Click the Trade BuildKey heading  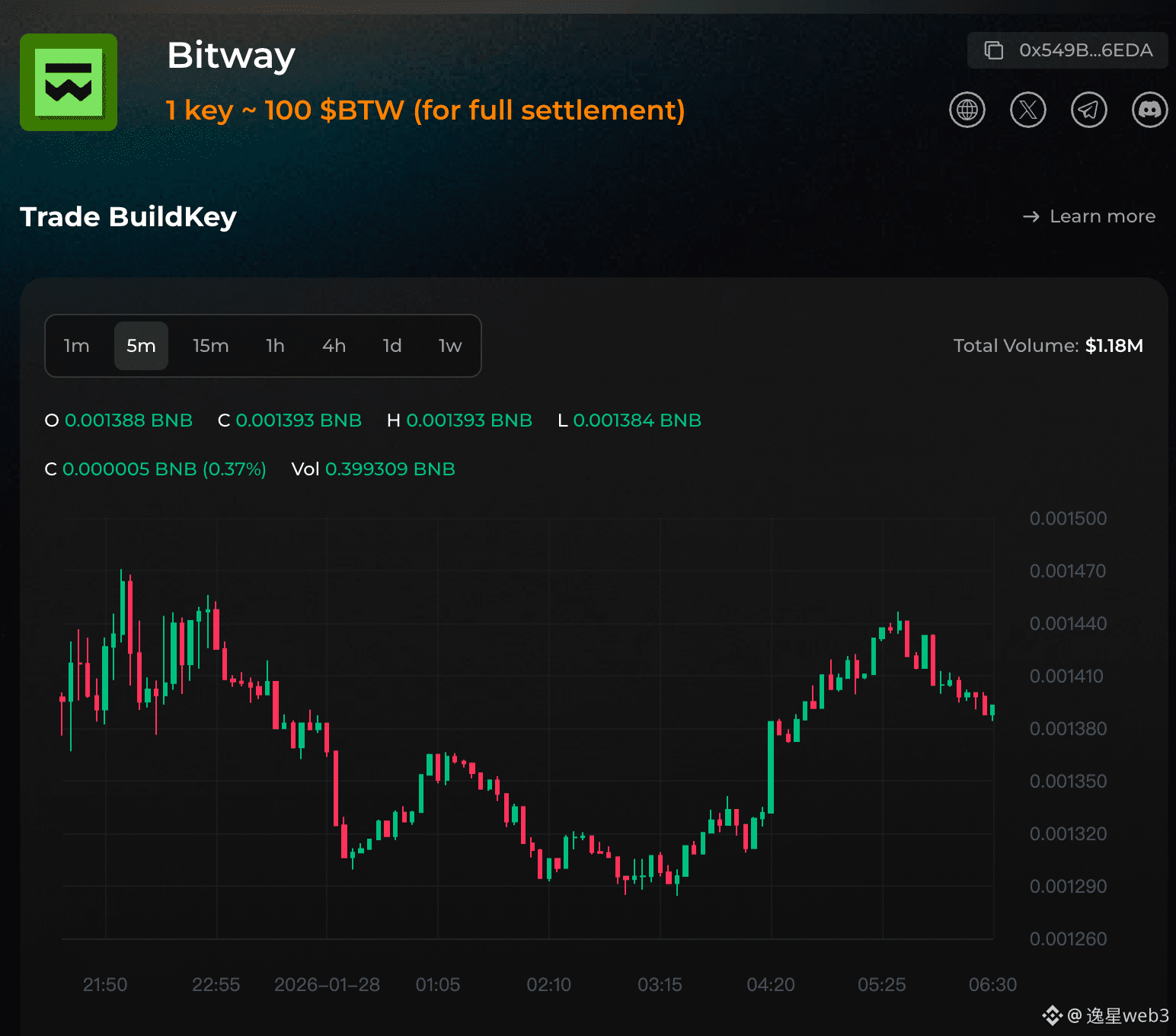(128, 217)
